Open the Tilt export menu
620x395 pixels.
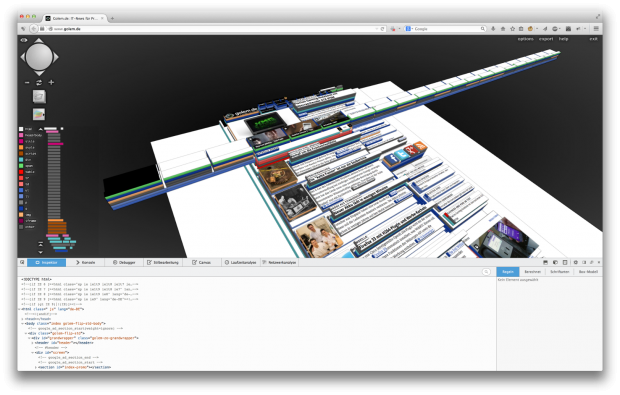coord(546,39)
